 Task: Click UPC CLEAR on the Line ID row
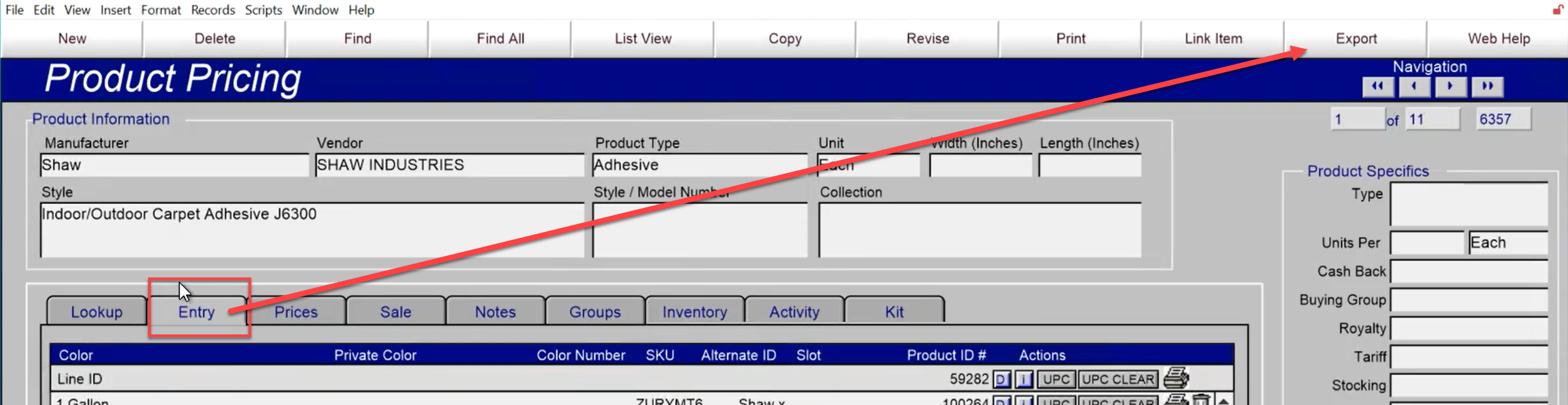point(1118,379)
